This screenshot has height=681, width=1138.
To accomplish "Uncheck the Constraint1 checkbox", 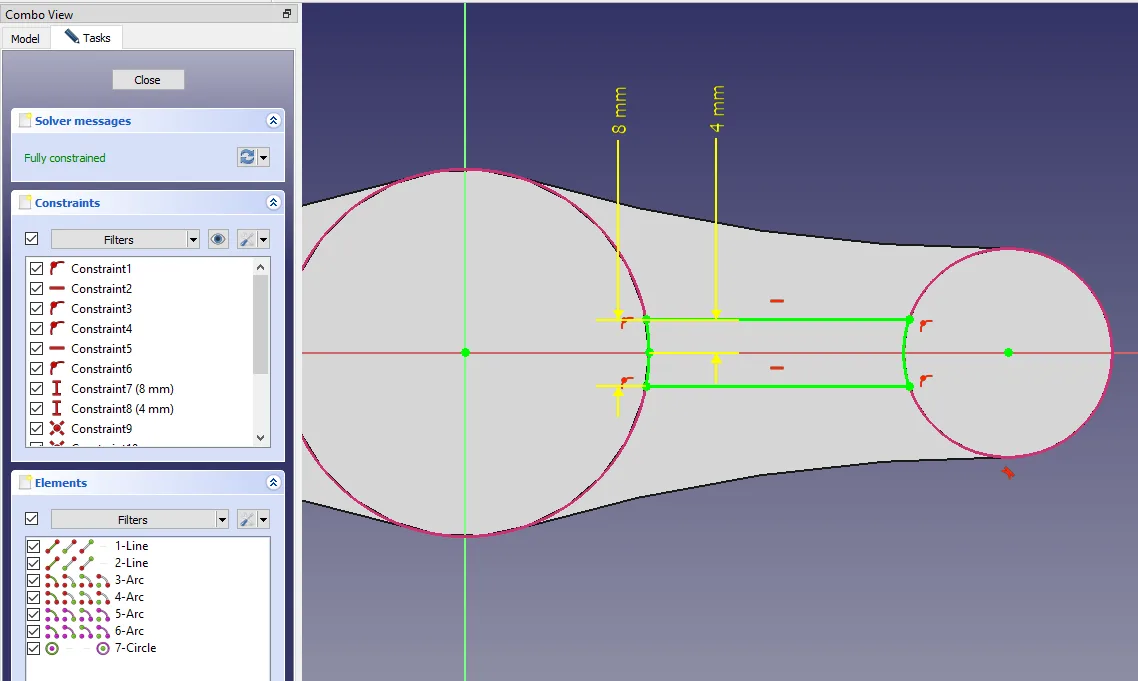I will coord(37,268).
